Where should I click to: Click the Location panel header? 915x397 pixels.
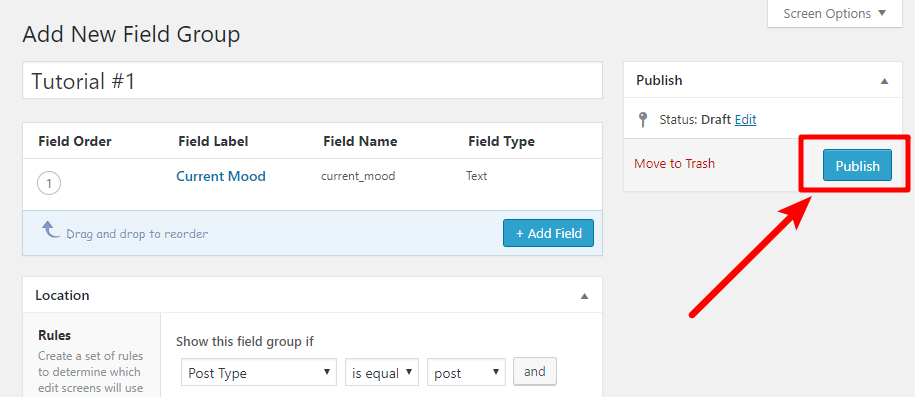pyautogui.click(x=312, y=295)
